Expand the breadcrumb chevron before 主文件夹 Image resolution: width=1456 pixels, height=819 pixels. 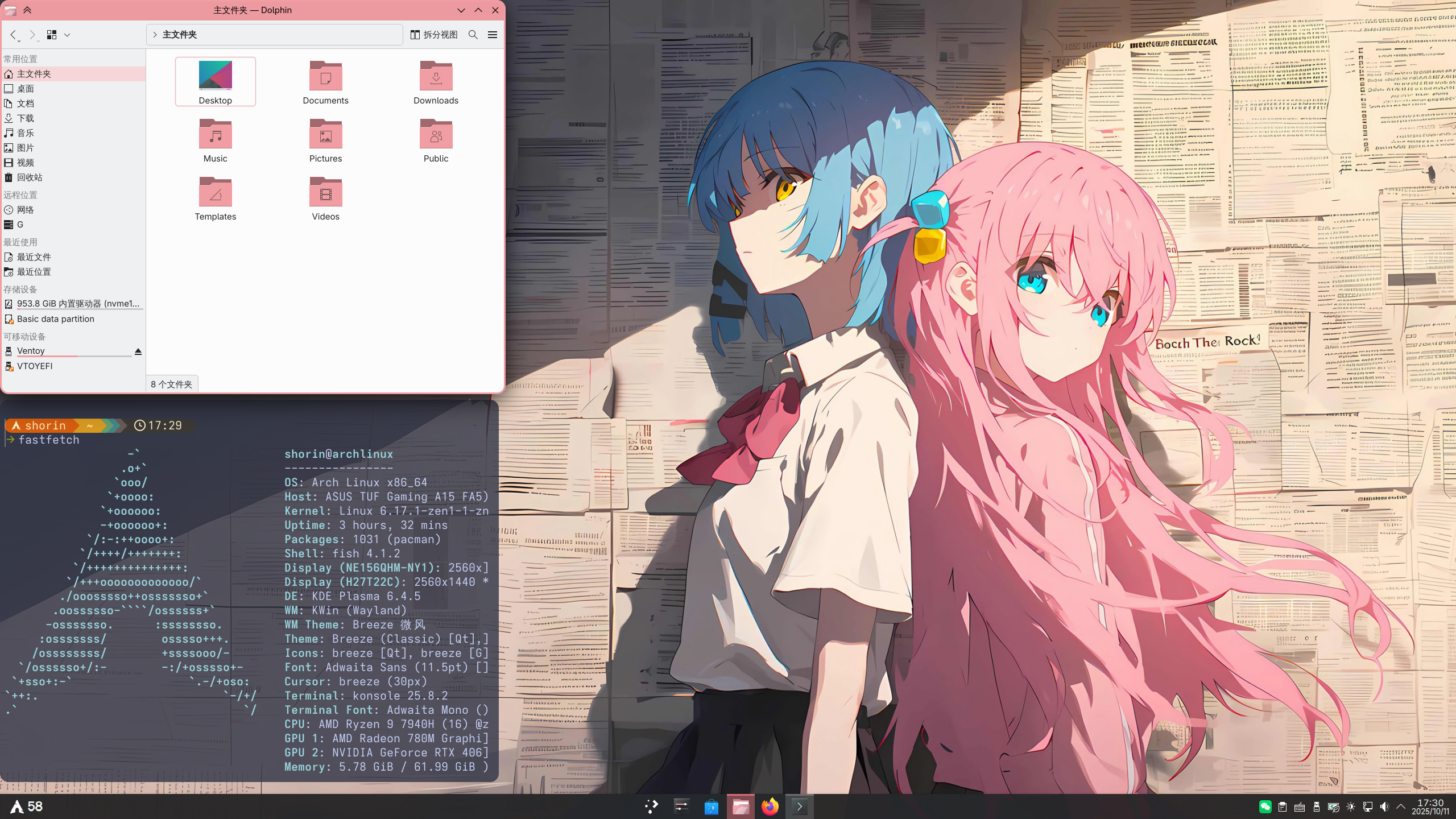point(155,35)
